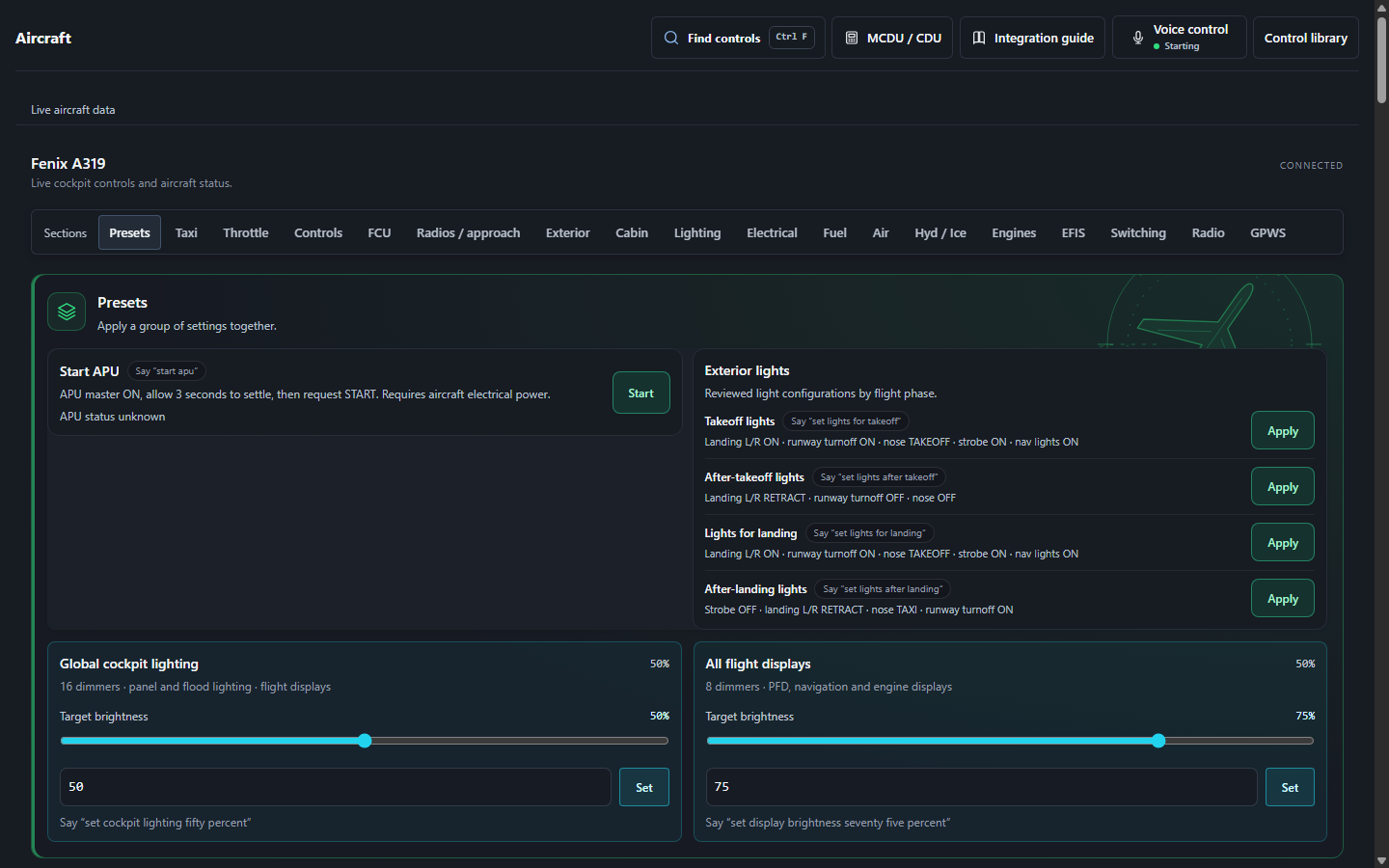
Task: Click Set for Global cockpit lighting
Action: (644, 787)
